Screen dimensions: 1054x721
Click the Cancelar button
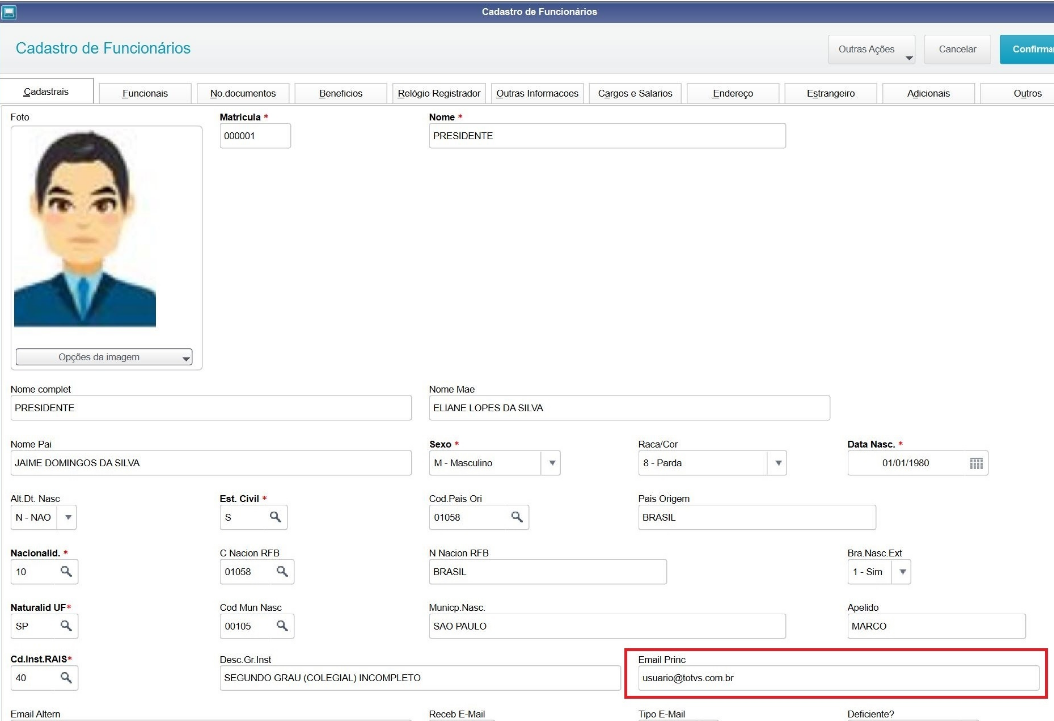click(x=957, y=49)
